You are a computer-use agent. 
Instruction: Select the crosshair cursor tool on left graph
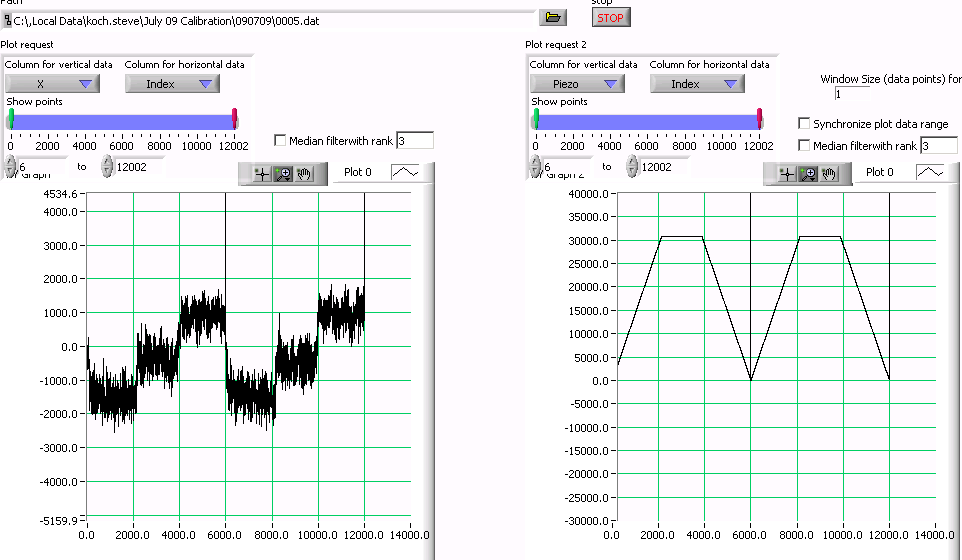coord(262,173)
